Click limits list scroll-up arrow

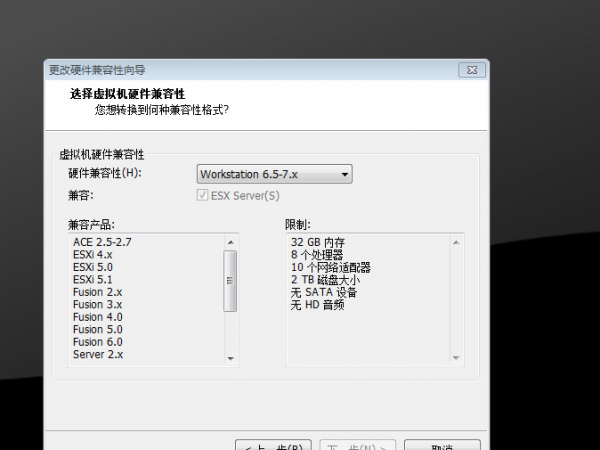tap(458, 241)
